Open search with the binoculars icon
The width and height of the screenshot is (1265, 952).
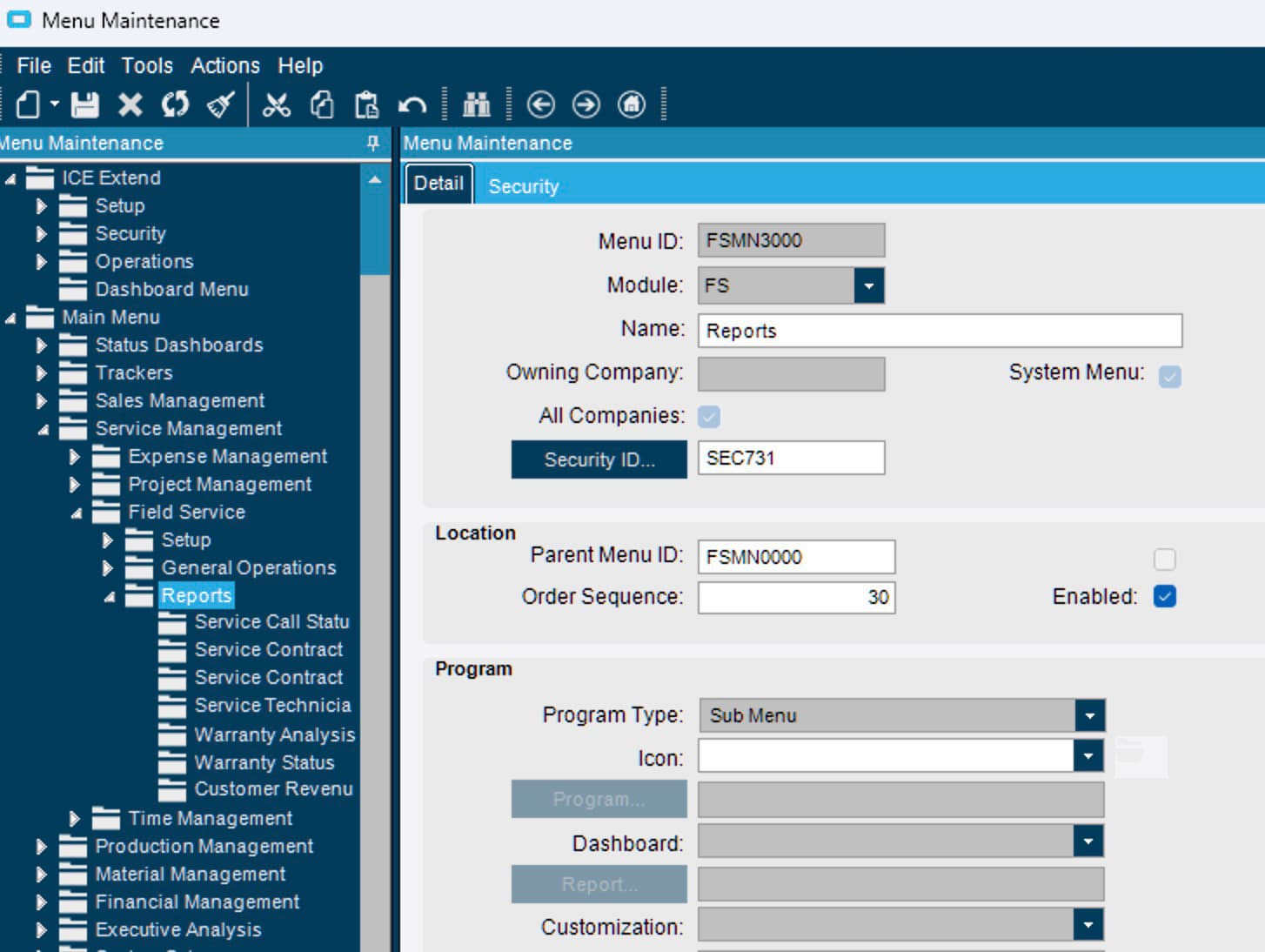coord(476,104)
